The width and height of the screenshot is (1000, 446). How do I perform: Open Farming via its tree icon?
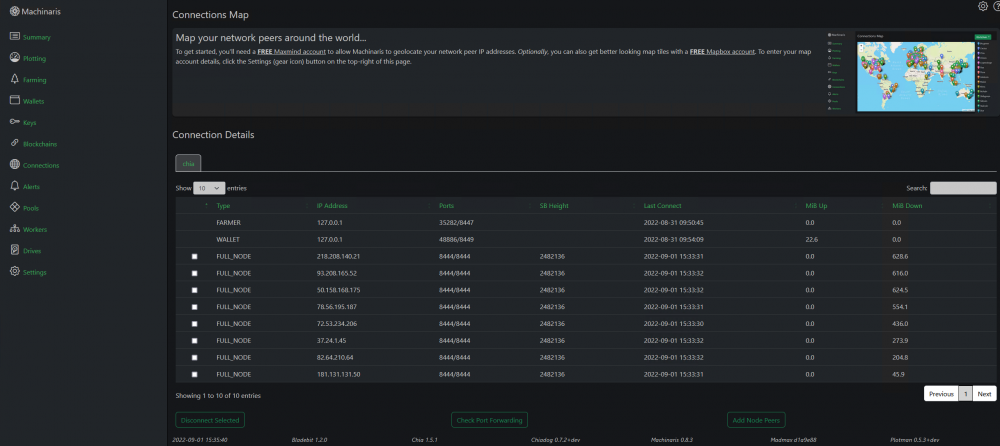pyautogui.click(x=15, y=79)
